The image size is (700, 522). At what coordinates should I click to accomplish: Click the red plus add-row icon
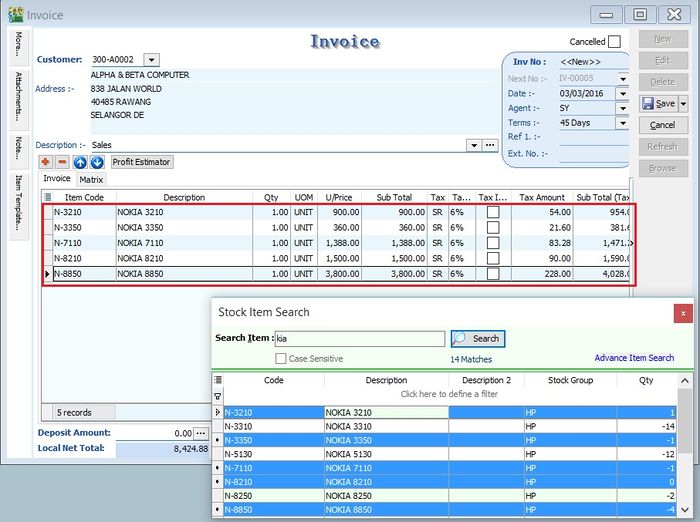click(46, 162)
